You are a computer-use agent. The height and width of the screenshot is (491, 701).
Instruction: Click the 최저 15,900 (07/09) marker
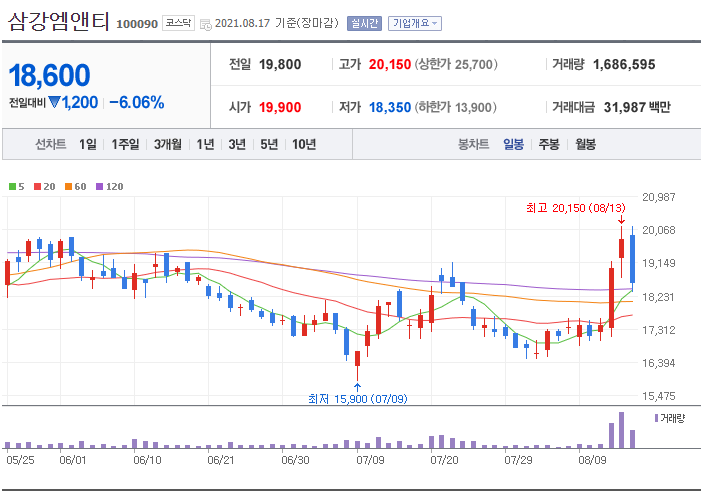[358, 398]
